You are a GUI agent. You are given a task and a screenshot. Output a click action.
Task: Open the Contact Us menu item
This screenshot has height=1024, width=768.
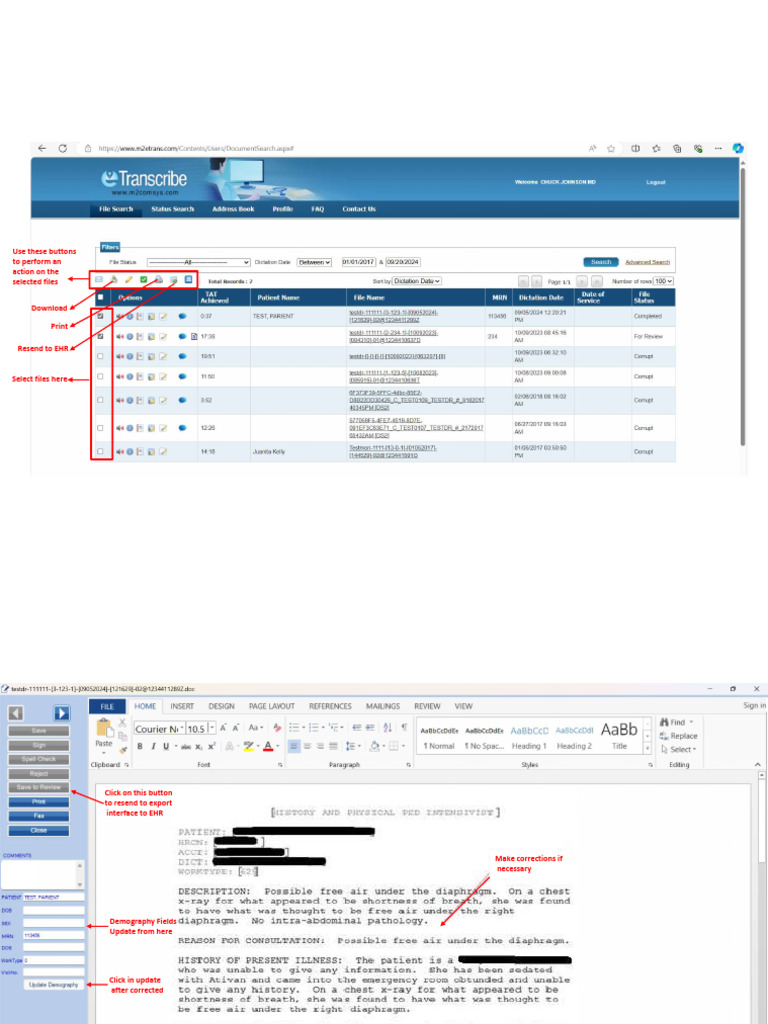coord(359,210)
